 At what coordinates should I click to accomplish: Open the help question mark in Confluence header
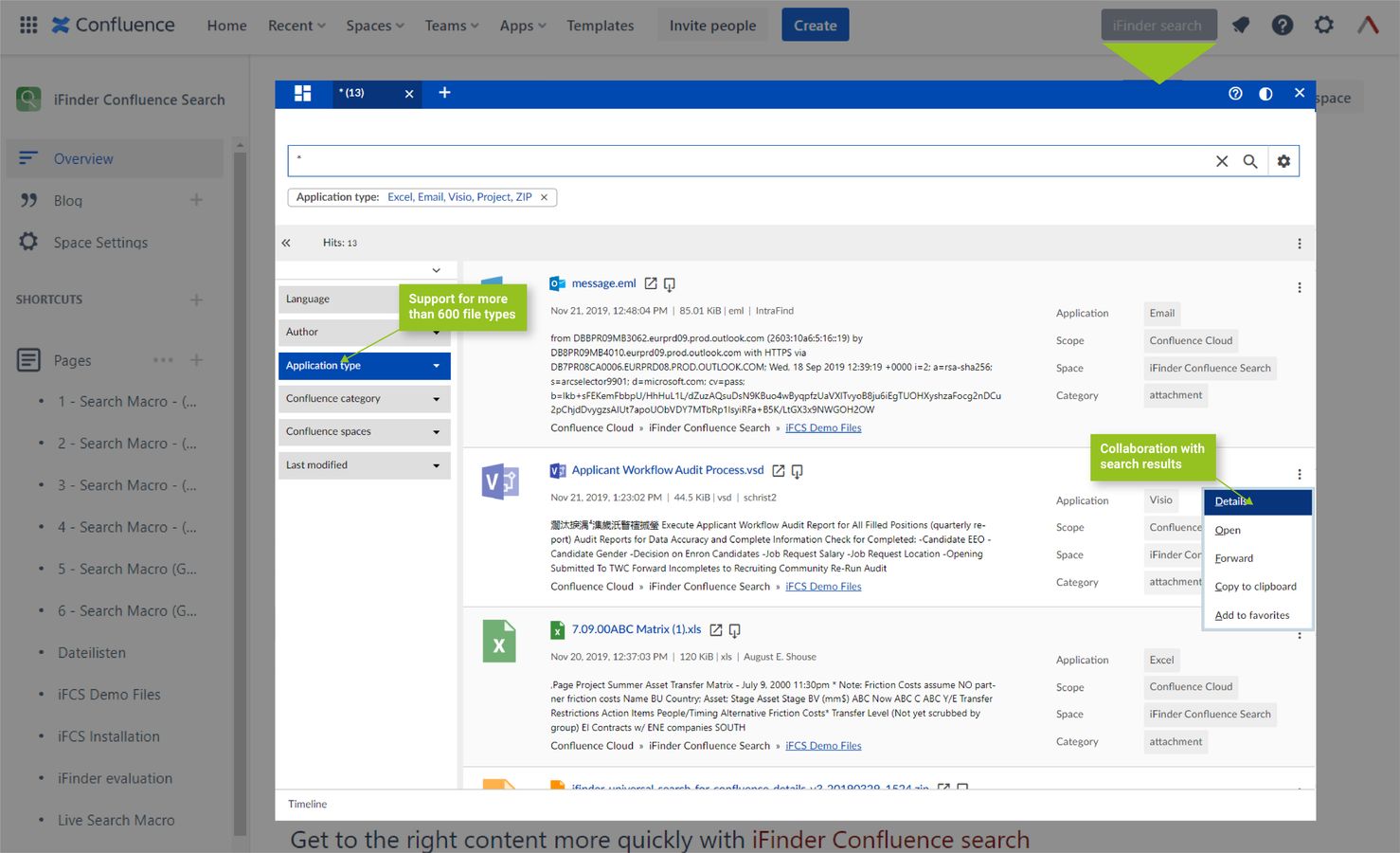[x=1282, y=26]
